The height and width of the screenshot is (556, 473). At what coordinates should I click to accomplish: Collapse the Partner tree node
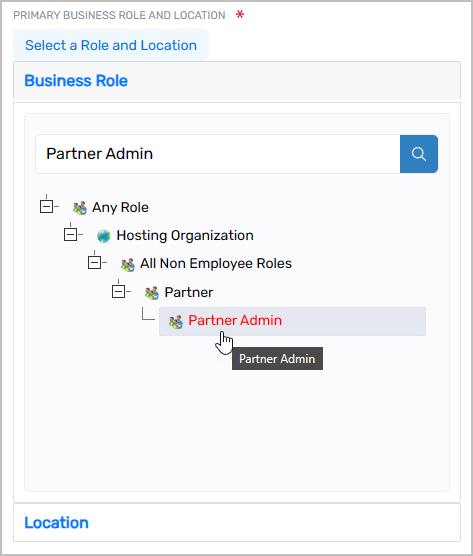(x=118, y=291)
